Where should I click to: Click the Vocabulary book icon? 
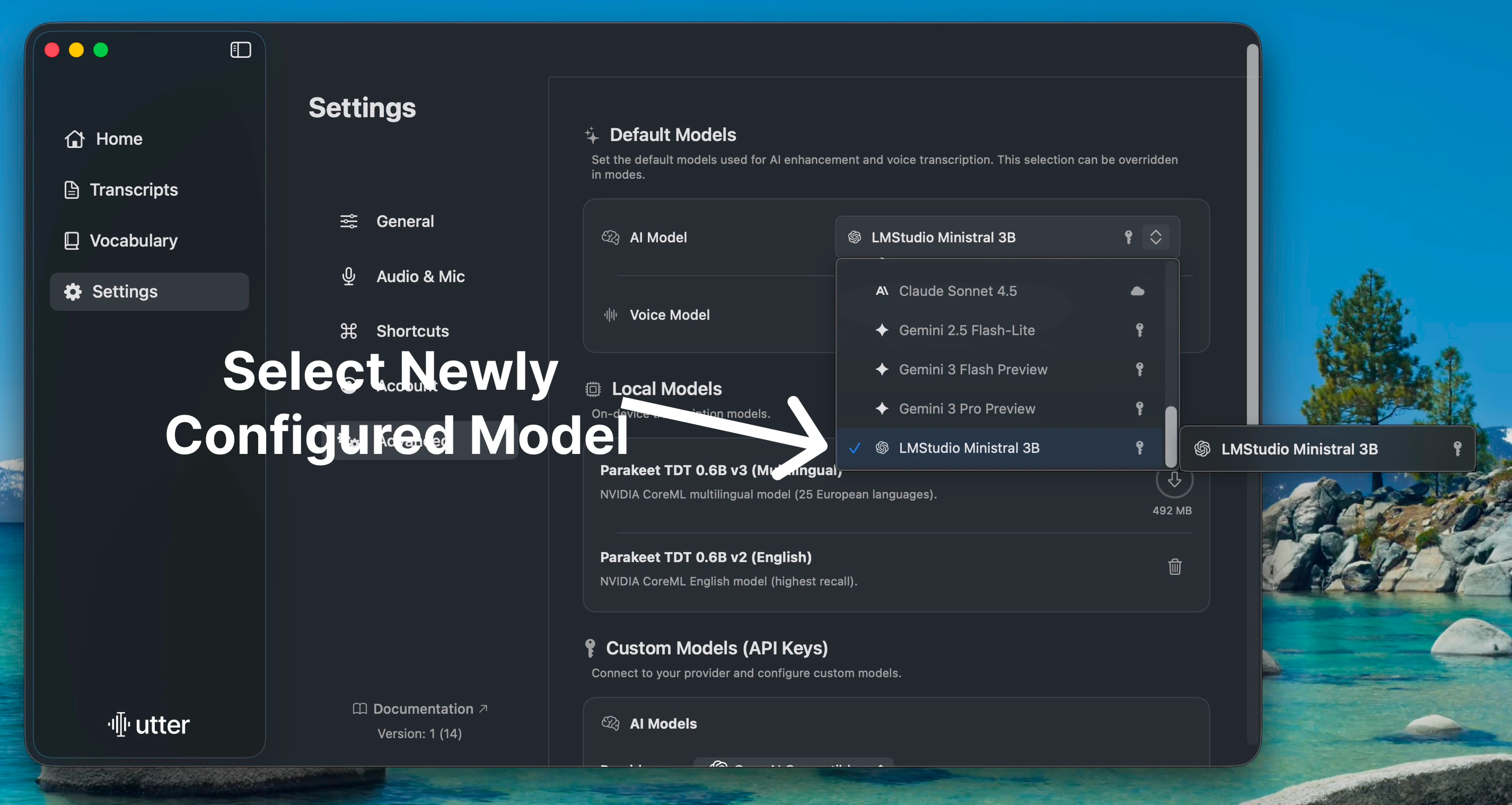click(71, 241)
